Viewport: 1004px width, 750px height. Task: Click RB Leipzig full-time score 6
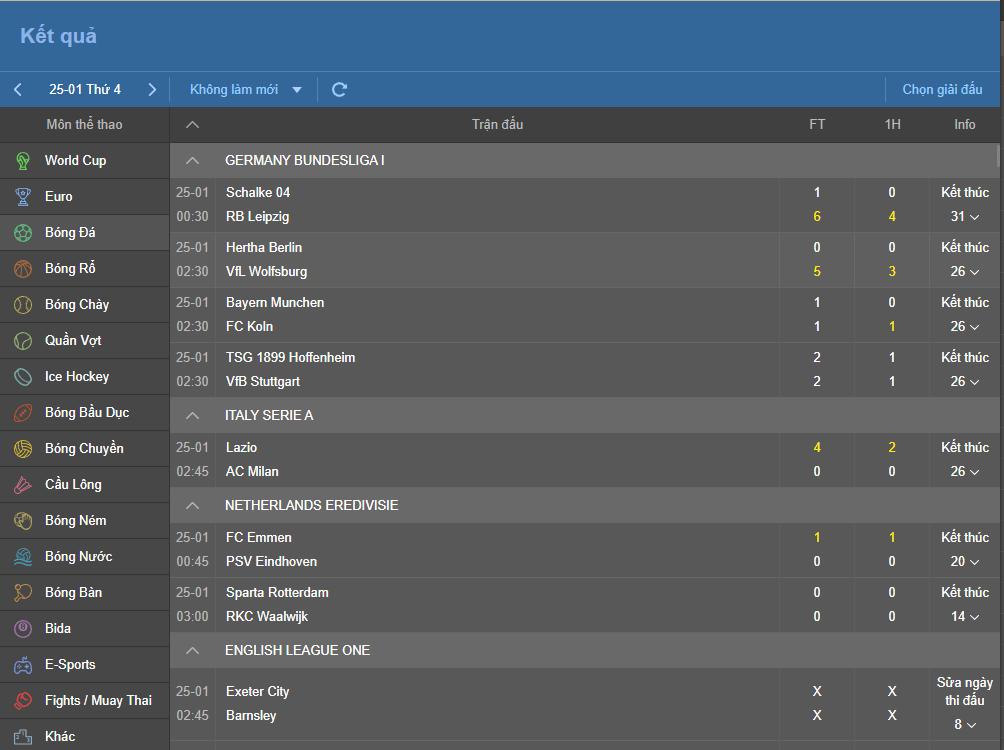[x=817, y=216]
